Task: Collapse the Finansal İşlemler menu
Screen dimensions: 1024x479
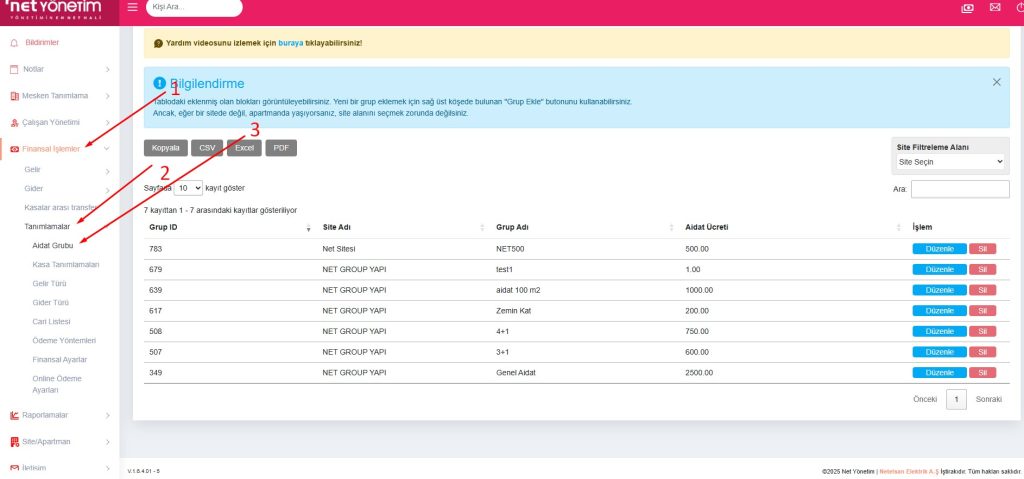Action: tap(107, 149)
